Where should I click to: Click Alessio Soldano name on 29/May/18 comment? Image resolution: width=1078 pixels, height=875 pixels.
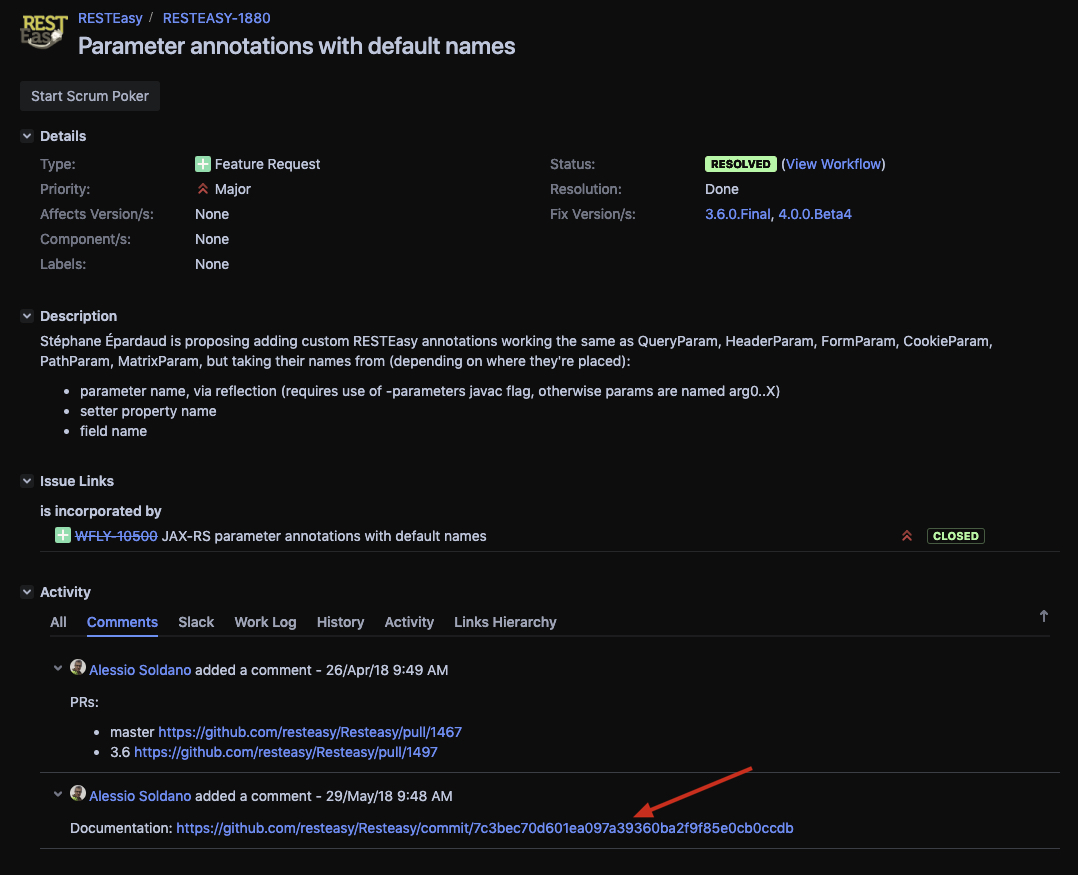(x=140, y=796)
